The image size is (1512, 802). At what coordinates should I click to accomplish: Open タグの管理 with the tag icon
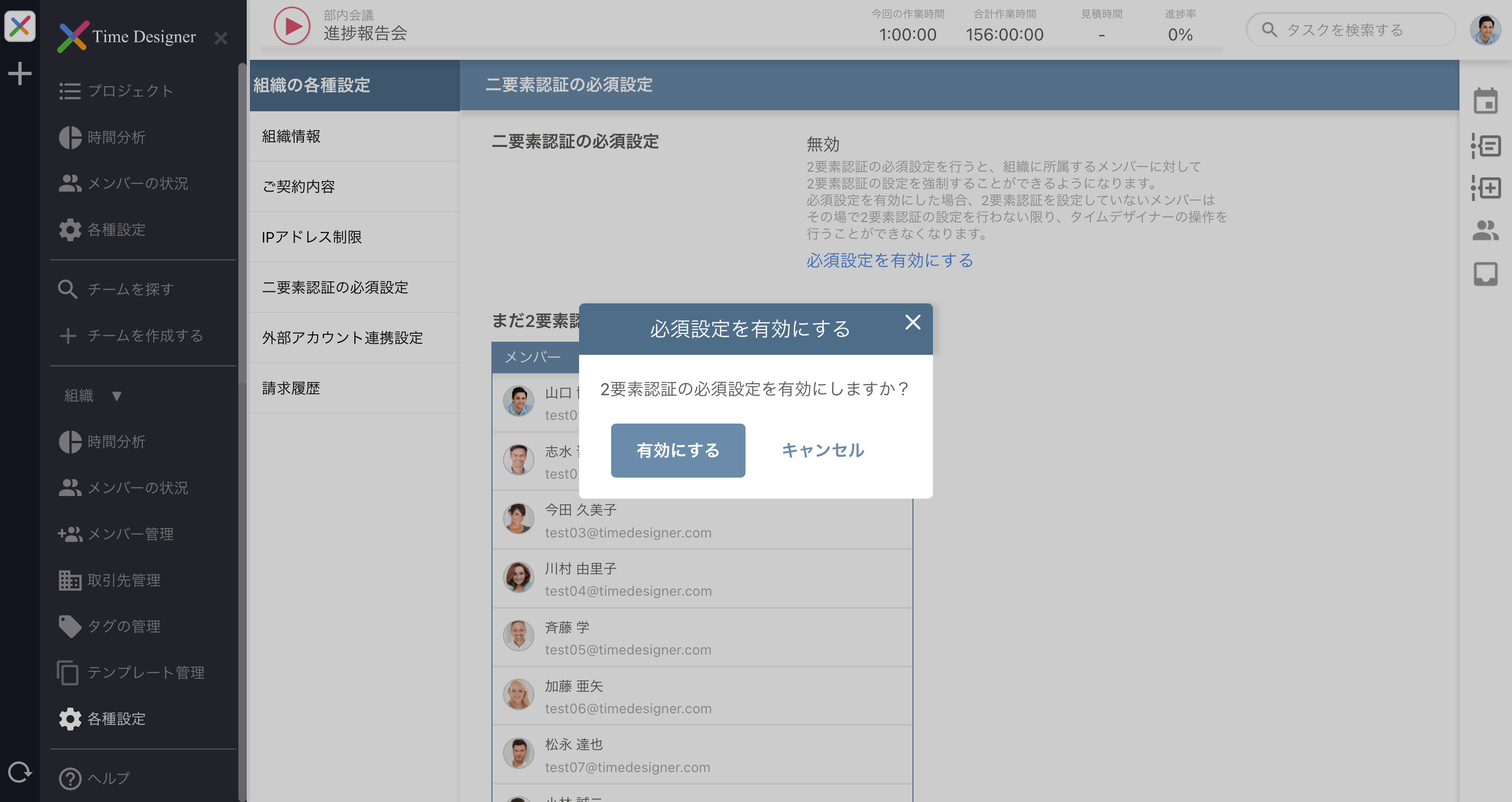click(x=69, y=626)
